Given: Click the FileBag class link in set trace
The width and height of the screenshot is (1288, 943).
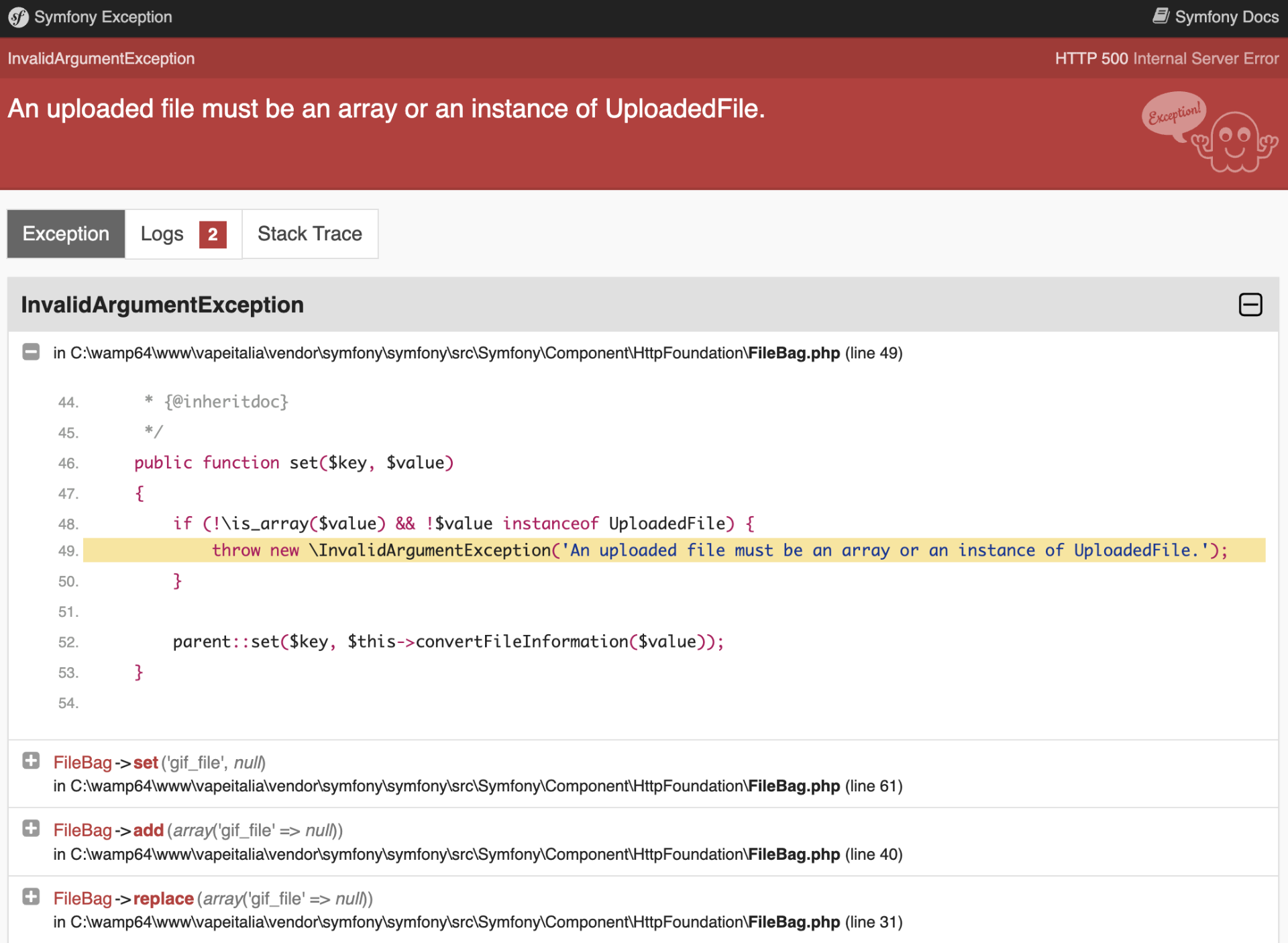Looking at the screenshot, I should [x=83, y=762].
